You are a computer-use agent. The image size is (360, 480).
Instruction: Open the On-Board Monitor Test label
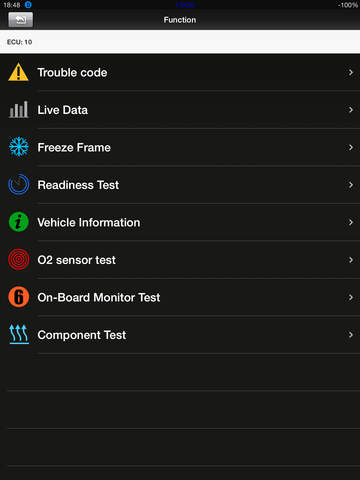pyautogui.click(x=99, y=297)
